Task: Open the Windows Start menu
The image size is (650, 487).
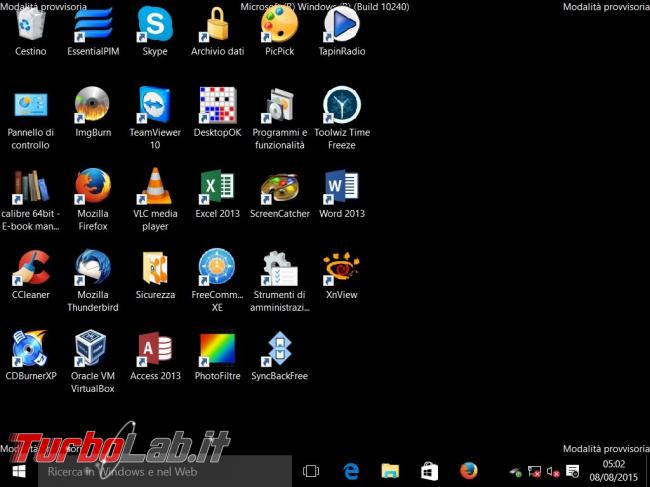Action: [x=19, y=471]
